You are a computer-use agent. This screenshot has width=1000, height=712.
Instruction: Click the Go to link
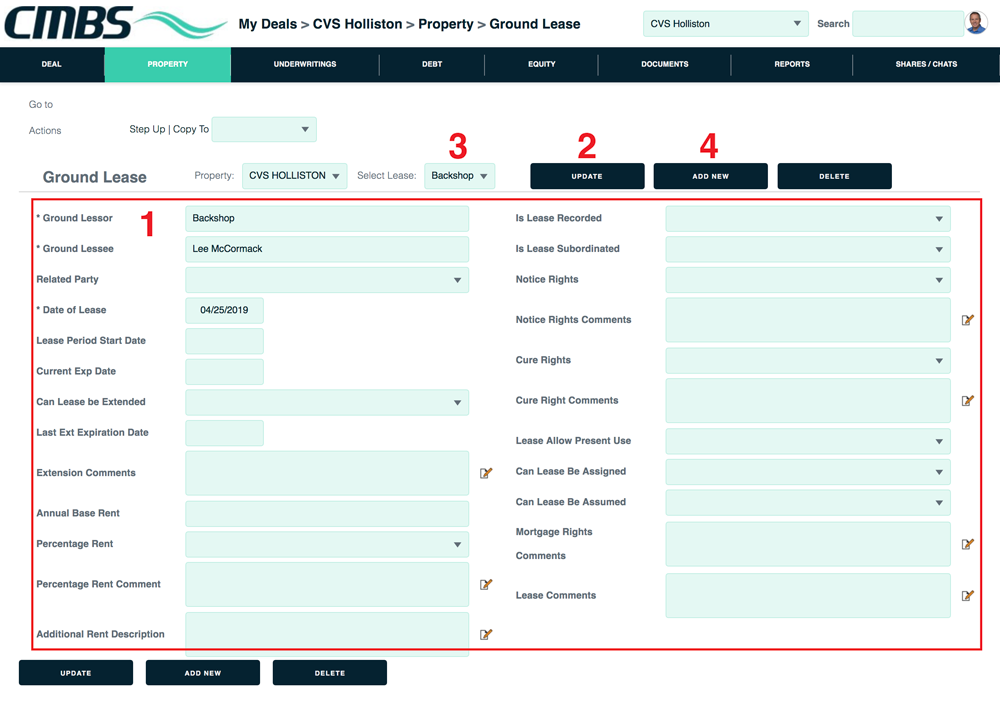coord(41,105)
